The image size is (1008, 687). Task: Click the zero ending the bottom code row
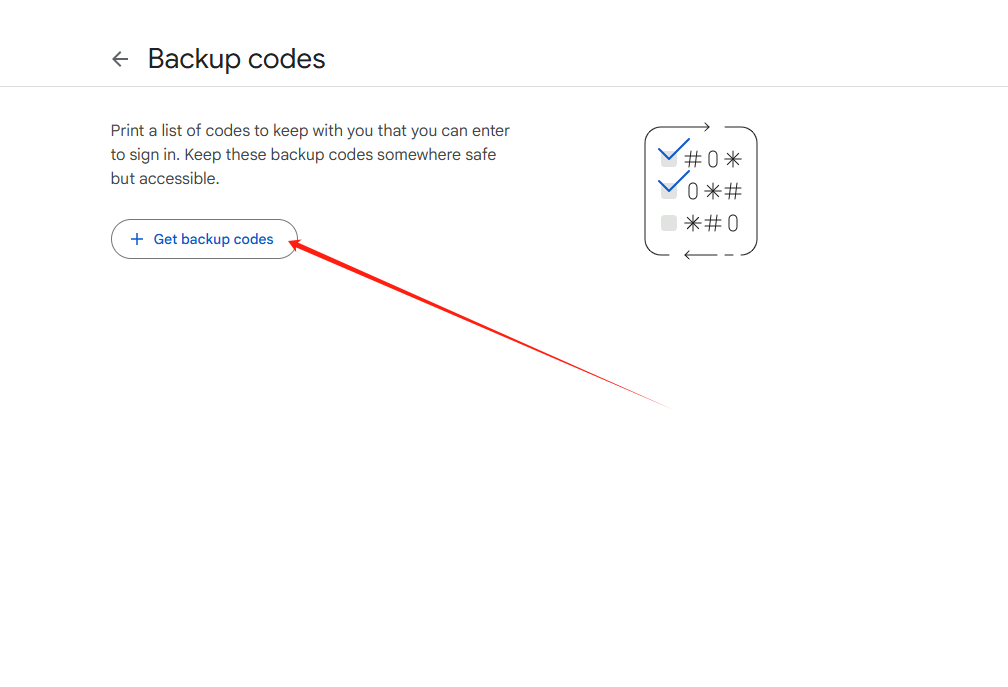733,224
